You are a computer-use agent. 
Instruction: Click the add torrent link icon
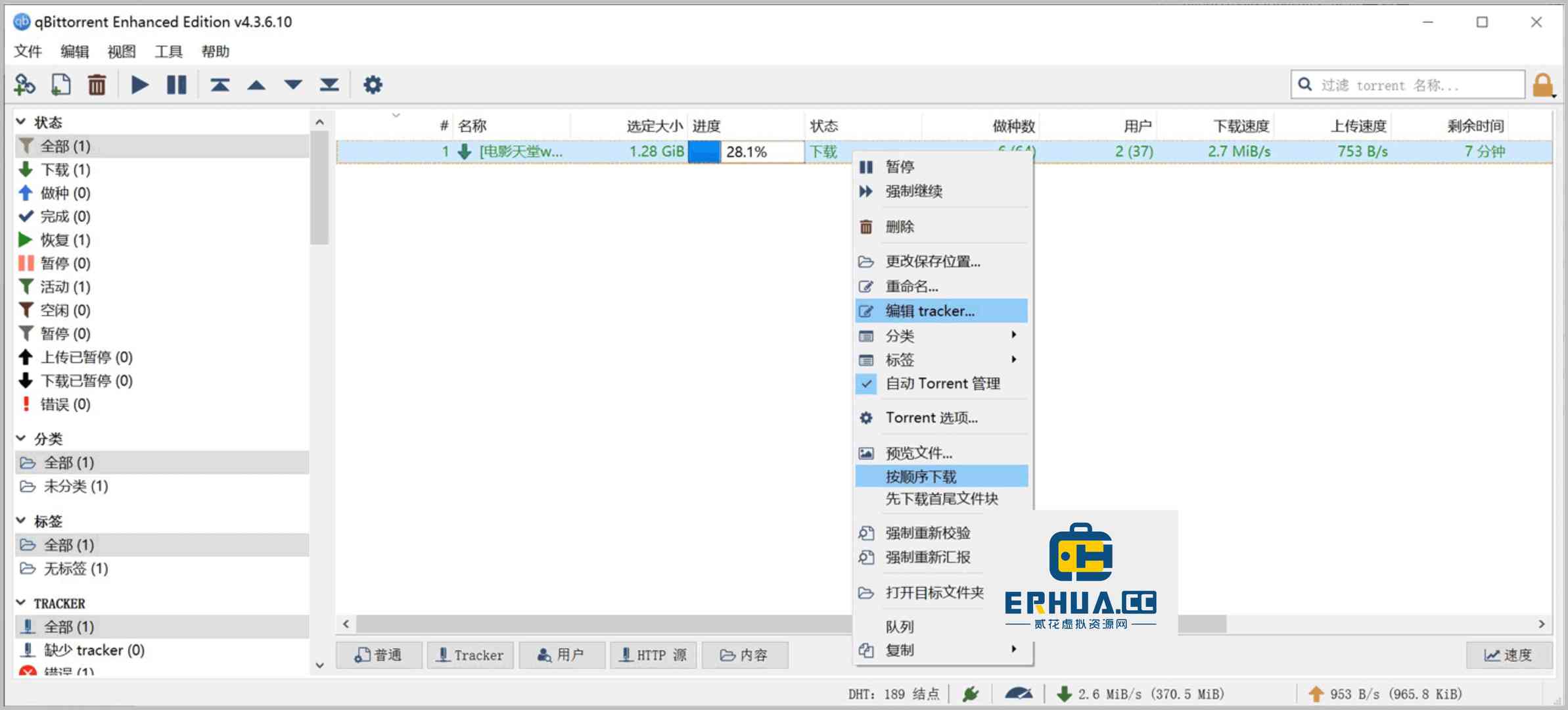pyautogui.click(x=25, y=84)
